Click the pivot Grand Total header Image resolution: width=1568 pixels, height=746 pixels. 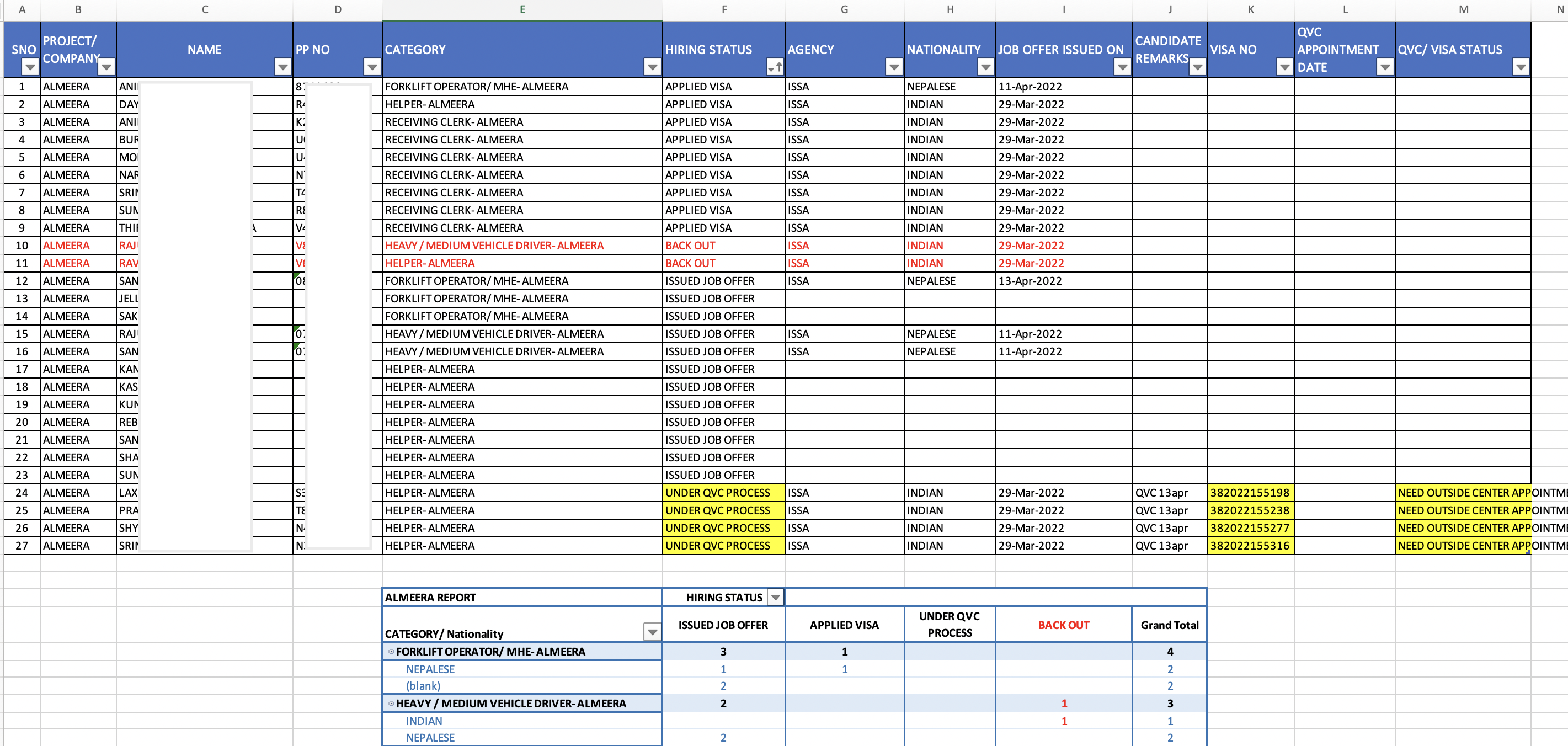coord(1169,625)
